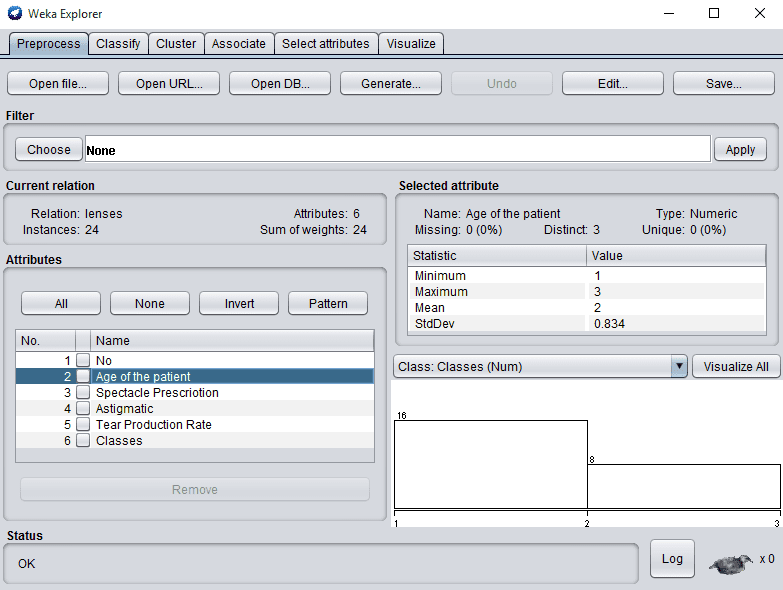Select the attribute row named No
The height and width of the screenshot is (590, 783).
195,360
